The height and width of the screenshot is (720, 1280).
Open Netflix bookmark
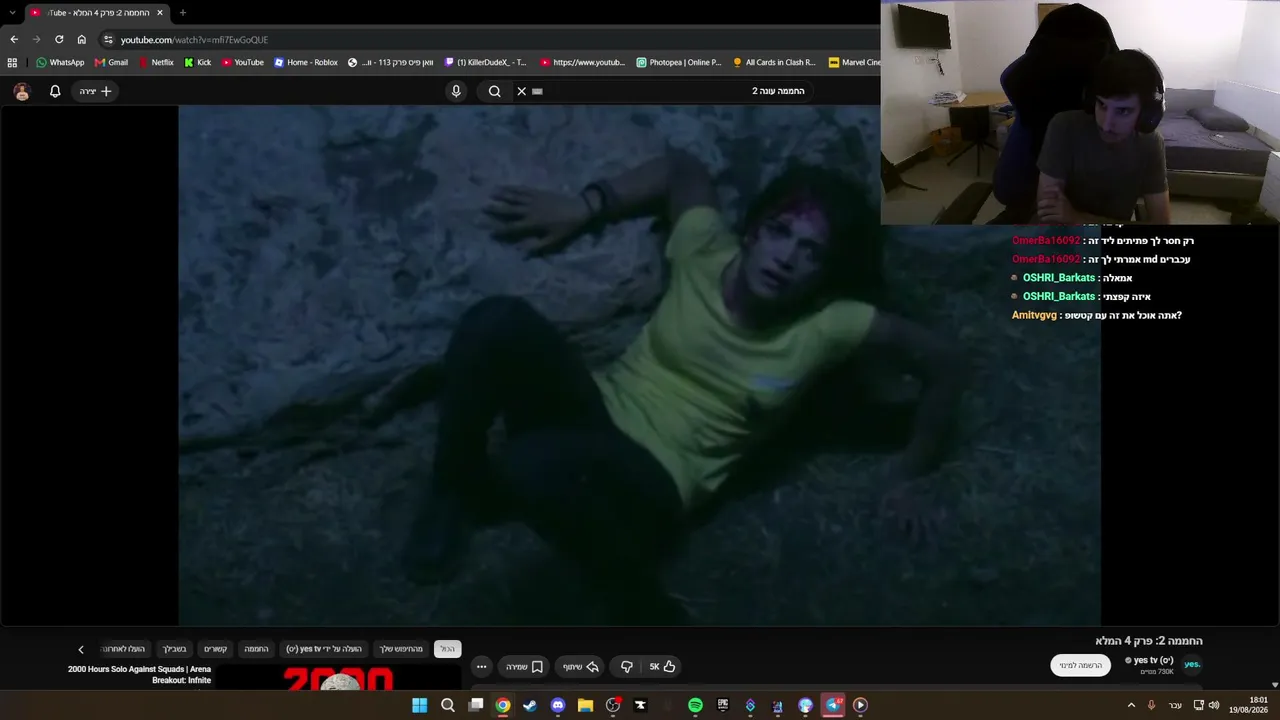coord(156,62)
